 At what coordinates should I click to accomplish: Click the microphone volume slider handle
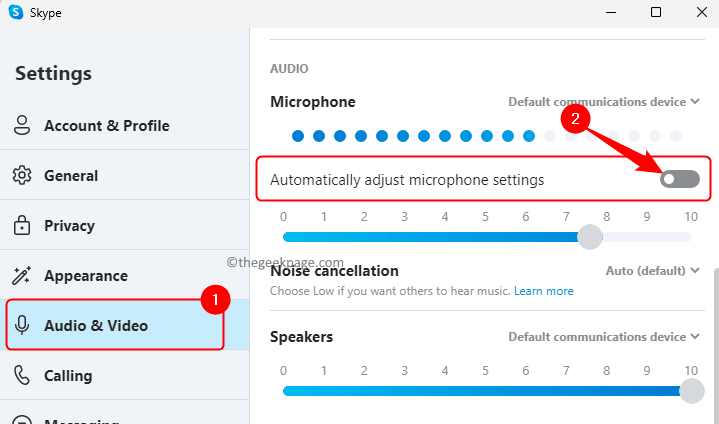click(591, 237)
